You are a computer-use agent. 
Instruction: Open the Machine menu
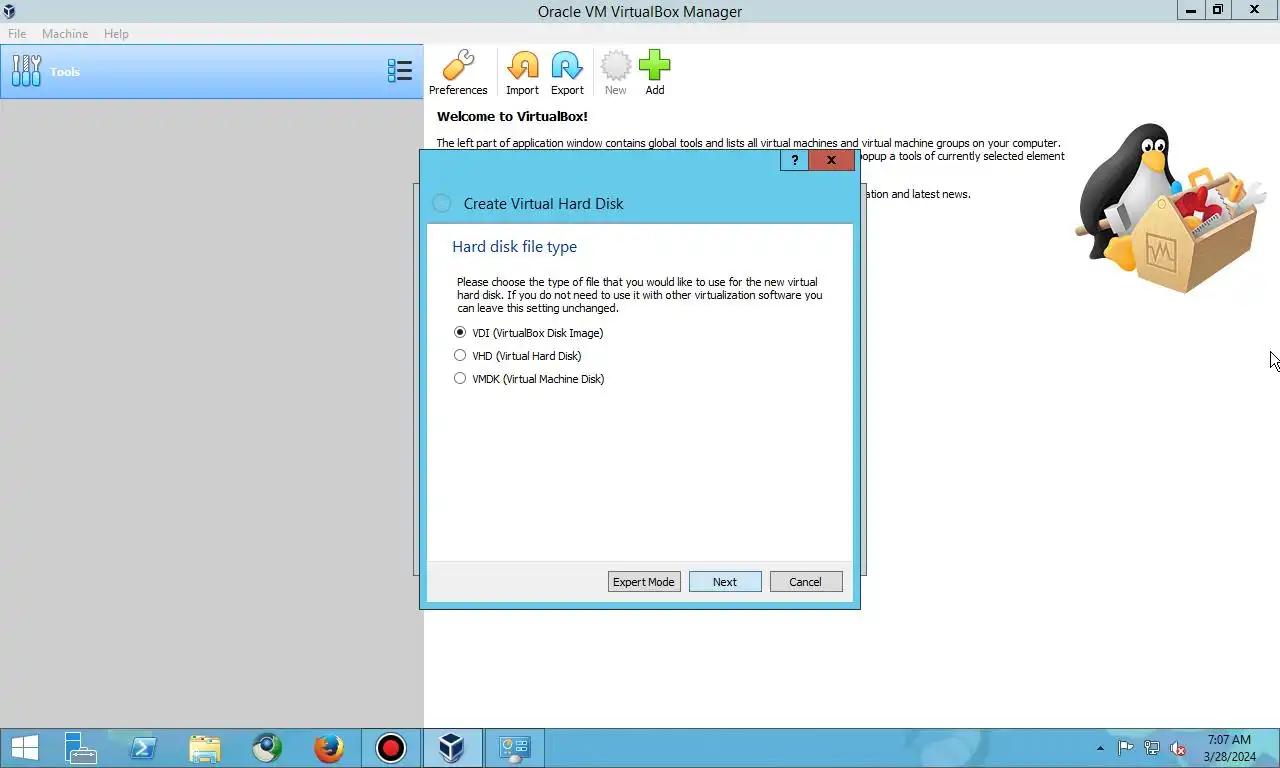(x=65, y=34)
